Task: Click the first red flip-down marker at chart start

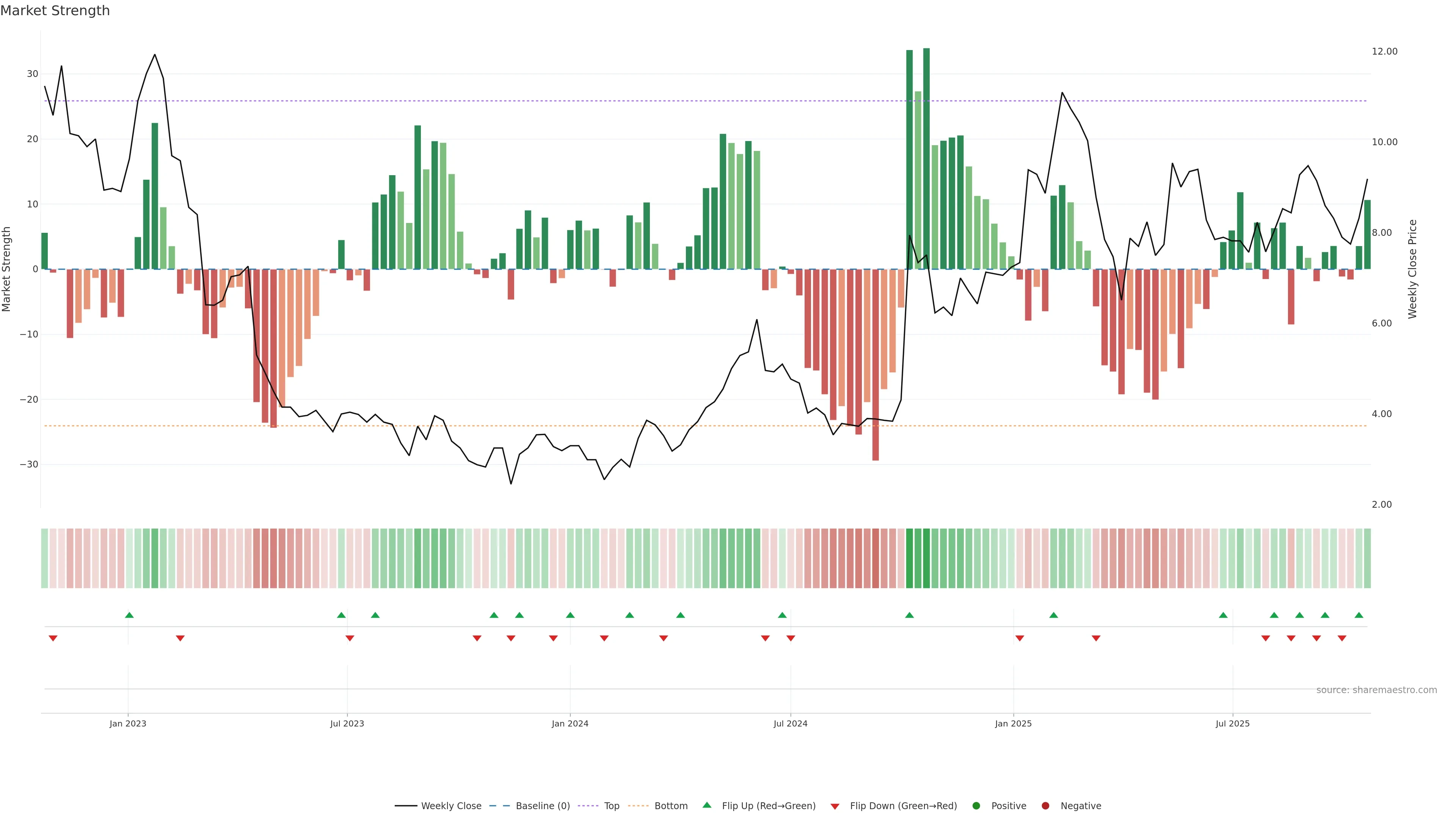Action: (x=53, y=638)
